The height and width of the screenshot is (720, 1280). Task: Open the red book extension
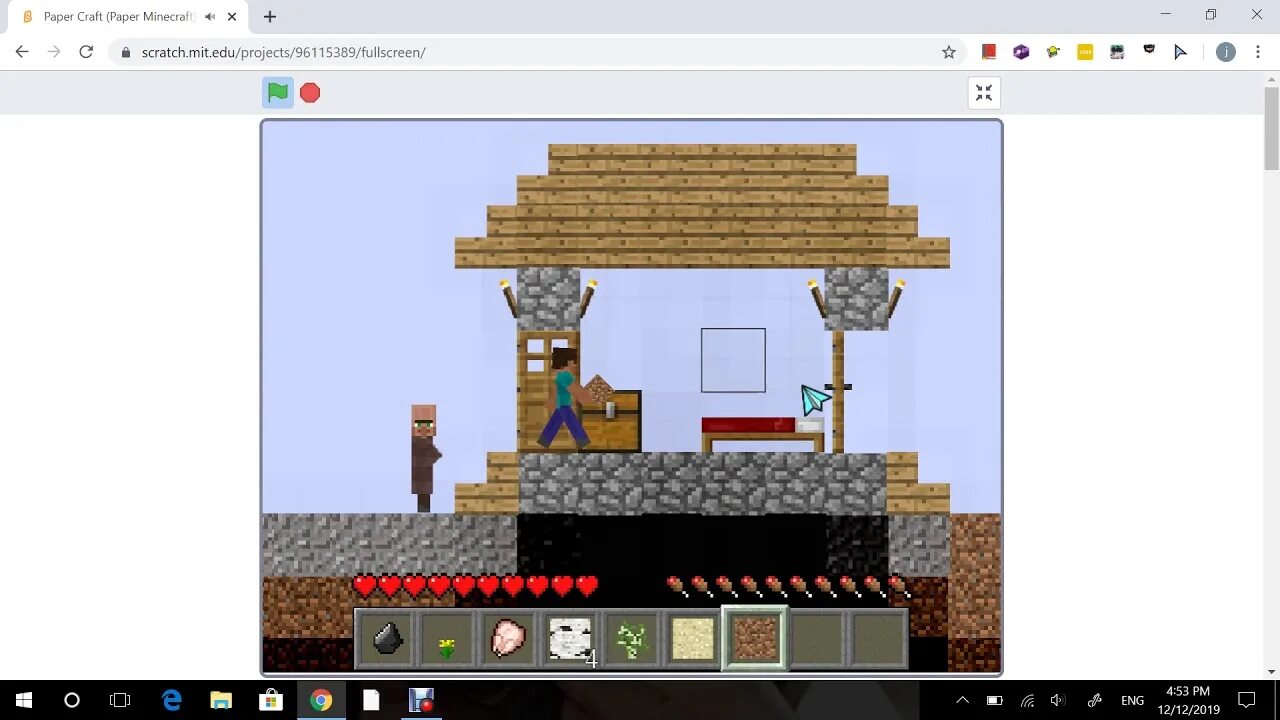pos(989,52)
